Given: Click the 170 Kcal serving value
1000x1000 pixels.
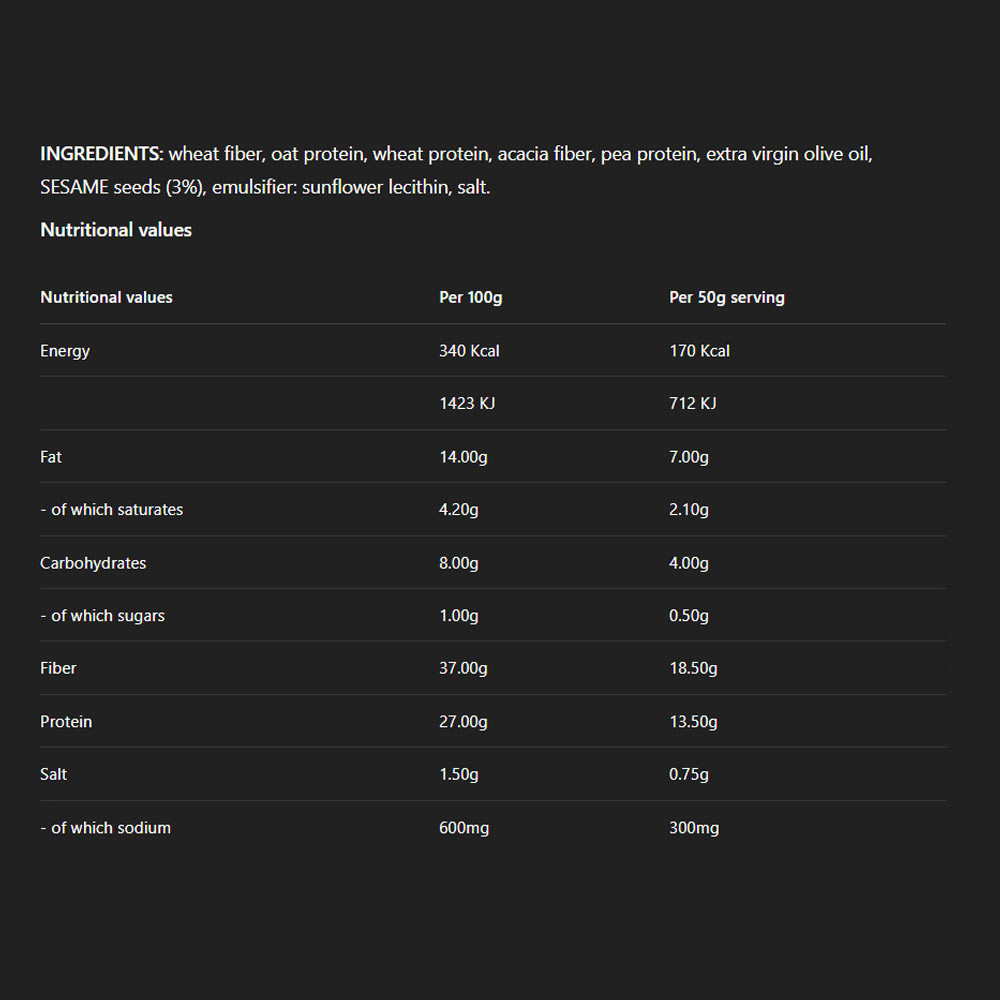Looking at the screenshot, I should coord(699,351).
